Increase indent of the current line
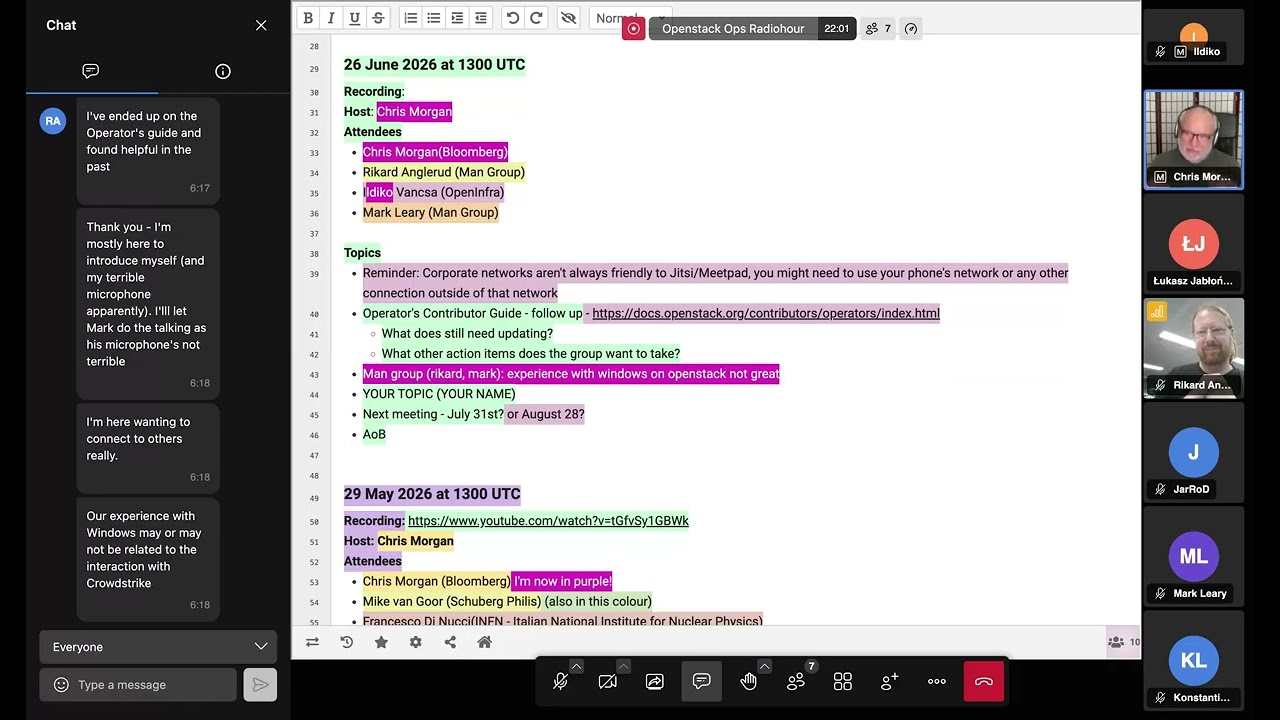The width and height of the screenshot is (1280, 720). [x=457, y=18]
